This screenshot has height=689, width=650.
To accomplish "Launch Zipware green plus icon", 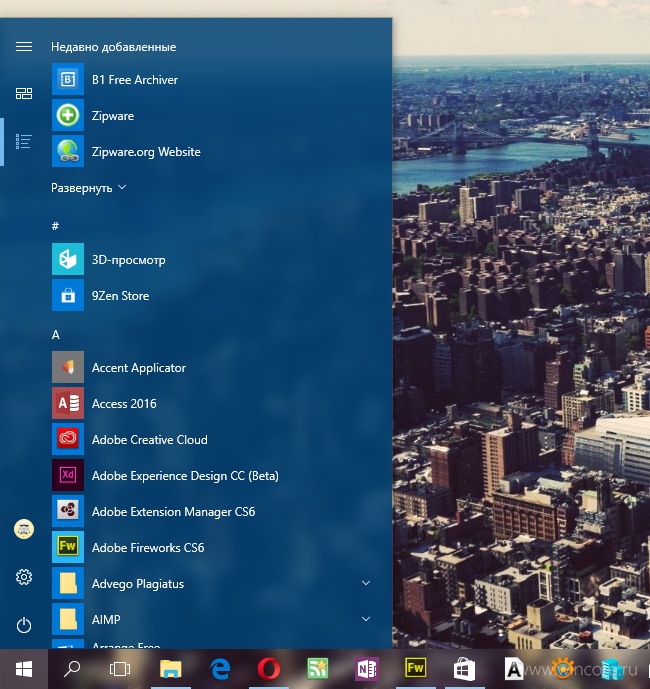I will pyautogui.click(x=68, y=116).
